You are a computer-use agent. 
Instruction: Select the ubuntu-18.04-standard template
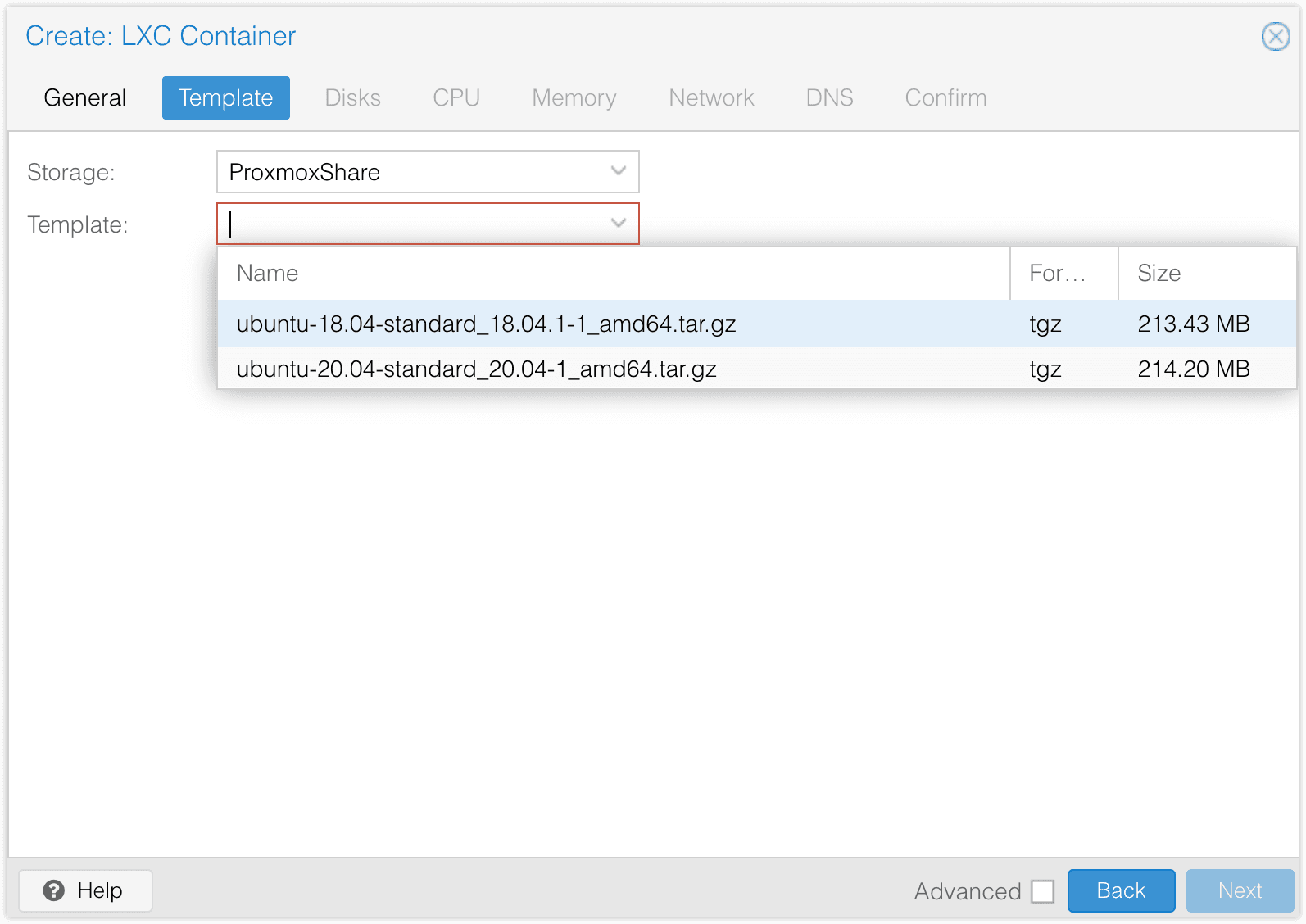[486, 324]
